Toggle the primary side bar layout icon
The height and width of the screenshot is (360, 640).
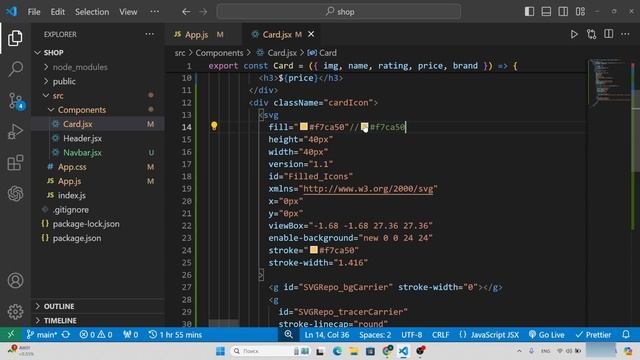(x=529, y=11)
